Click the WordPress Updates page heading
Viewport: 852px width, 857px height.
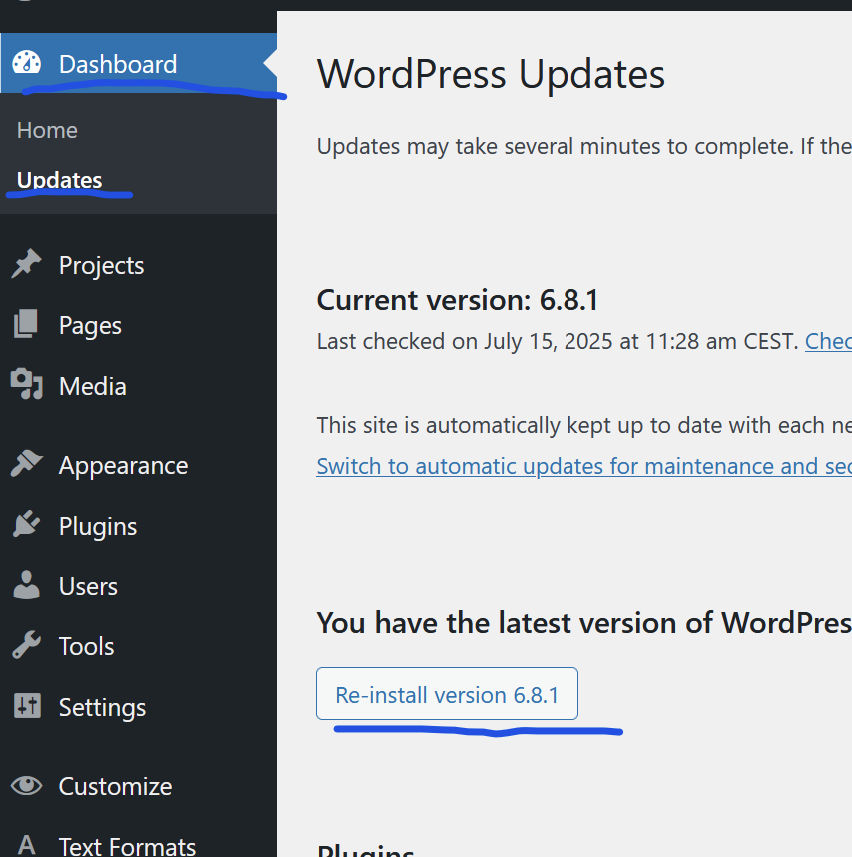tap(491, 75)
